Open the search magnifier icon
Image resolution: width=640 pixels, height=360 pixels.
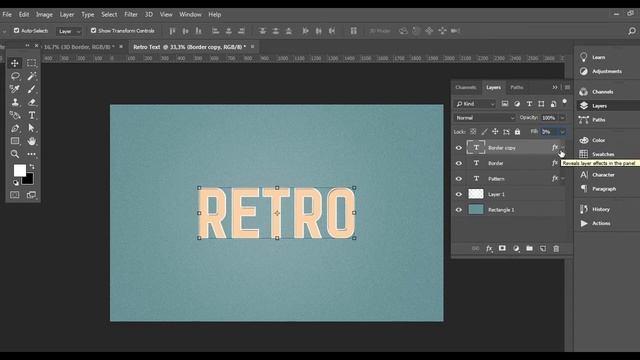coord(631,31)
